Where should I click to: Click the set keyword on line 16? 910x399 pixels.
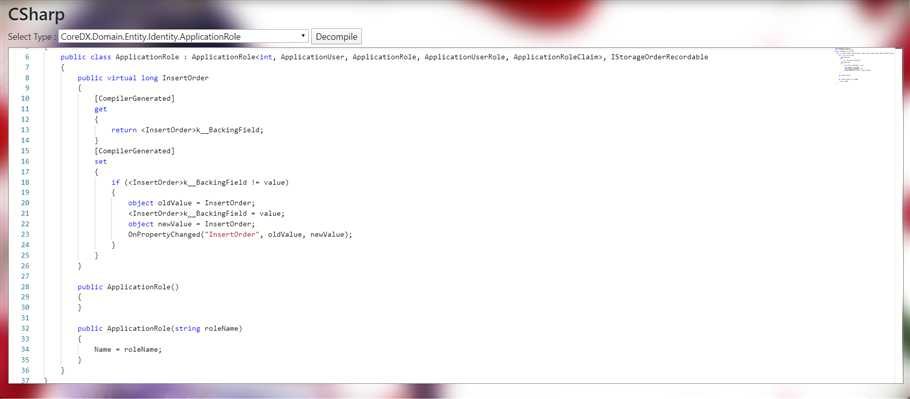click(101, 161)
